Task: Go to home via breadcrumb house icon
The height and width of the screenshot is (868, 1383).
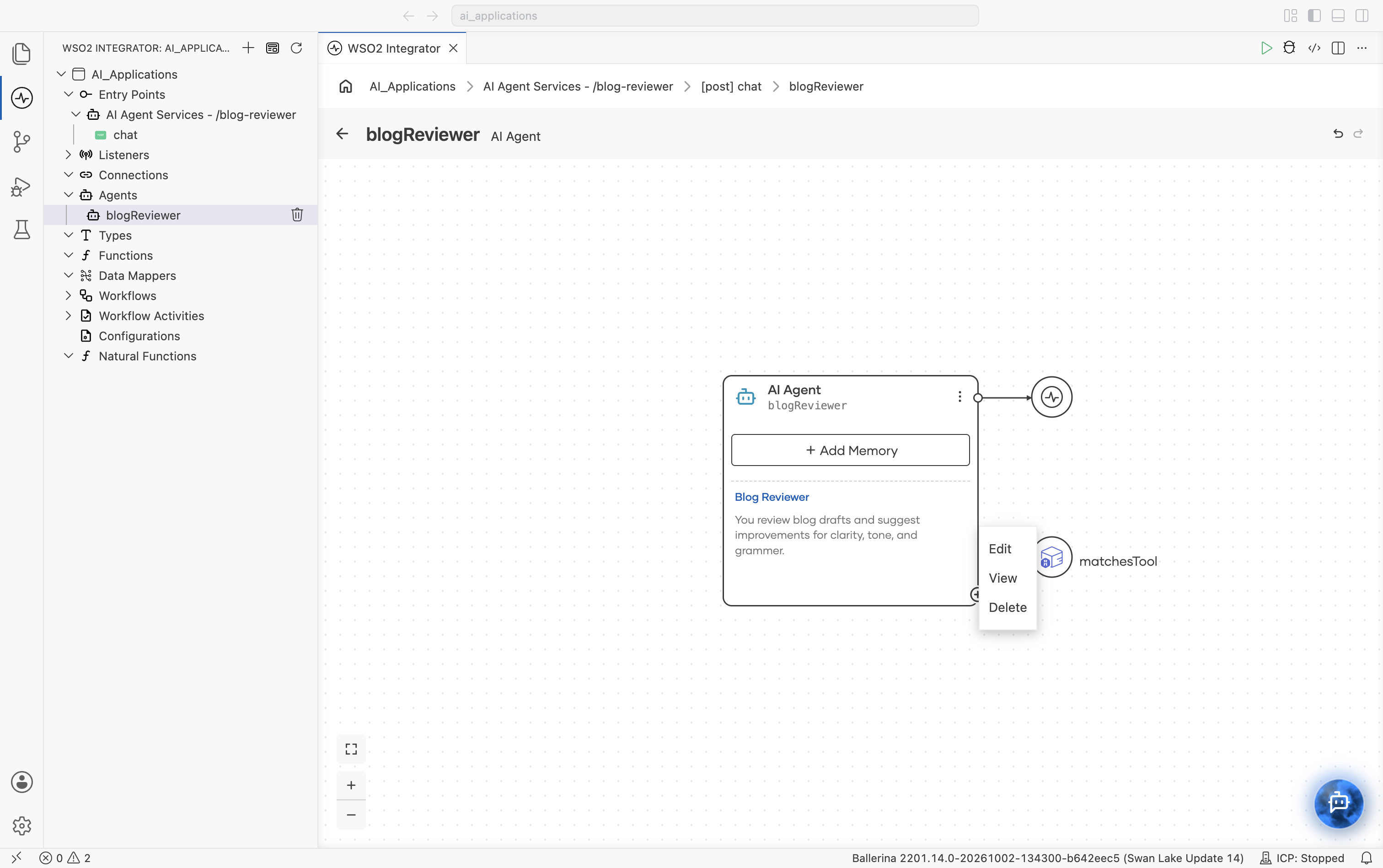Action: [346, 86]
